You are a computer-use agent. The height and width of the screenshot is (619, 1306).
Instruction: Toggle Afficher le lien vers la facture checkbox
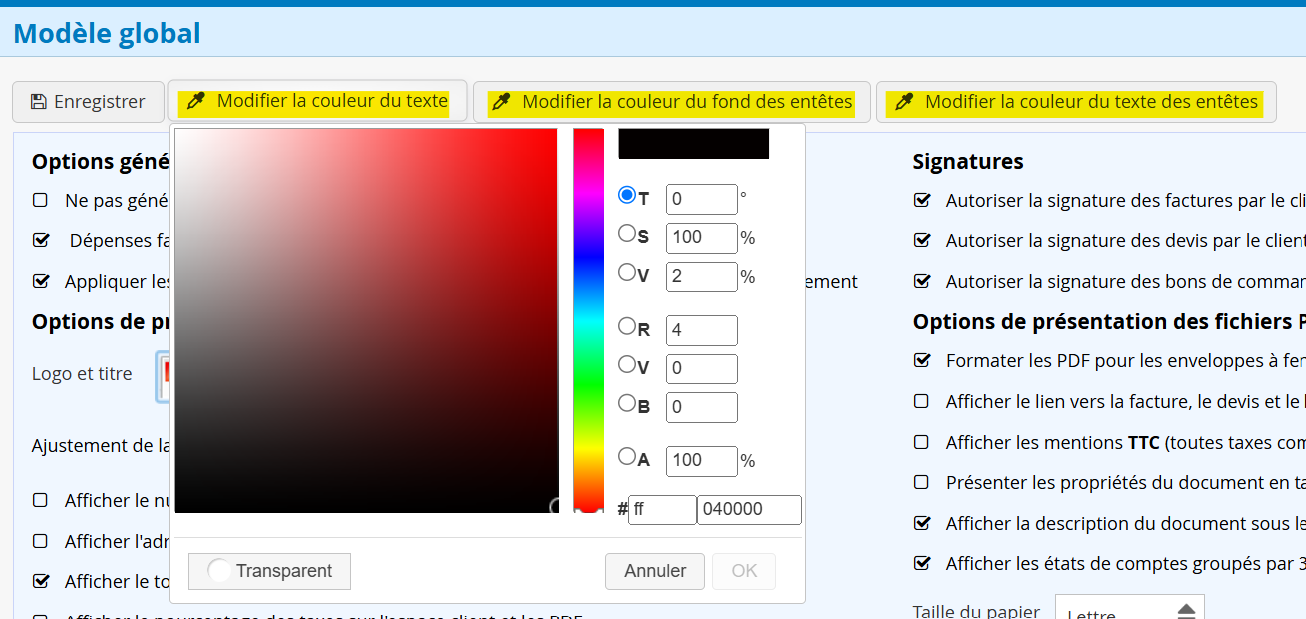click(x=922, y=401)
